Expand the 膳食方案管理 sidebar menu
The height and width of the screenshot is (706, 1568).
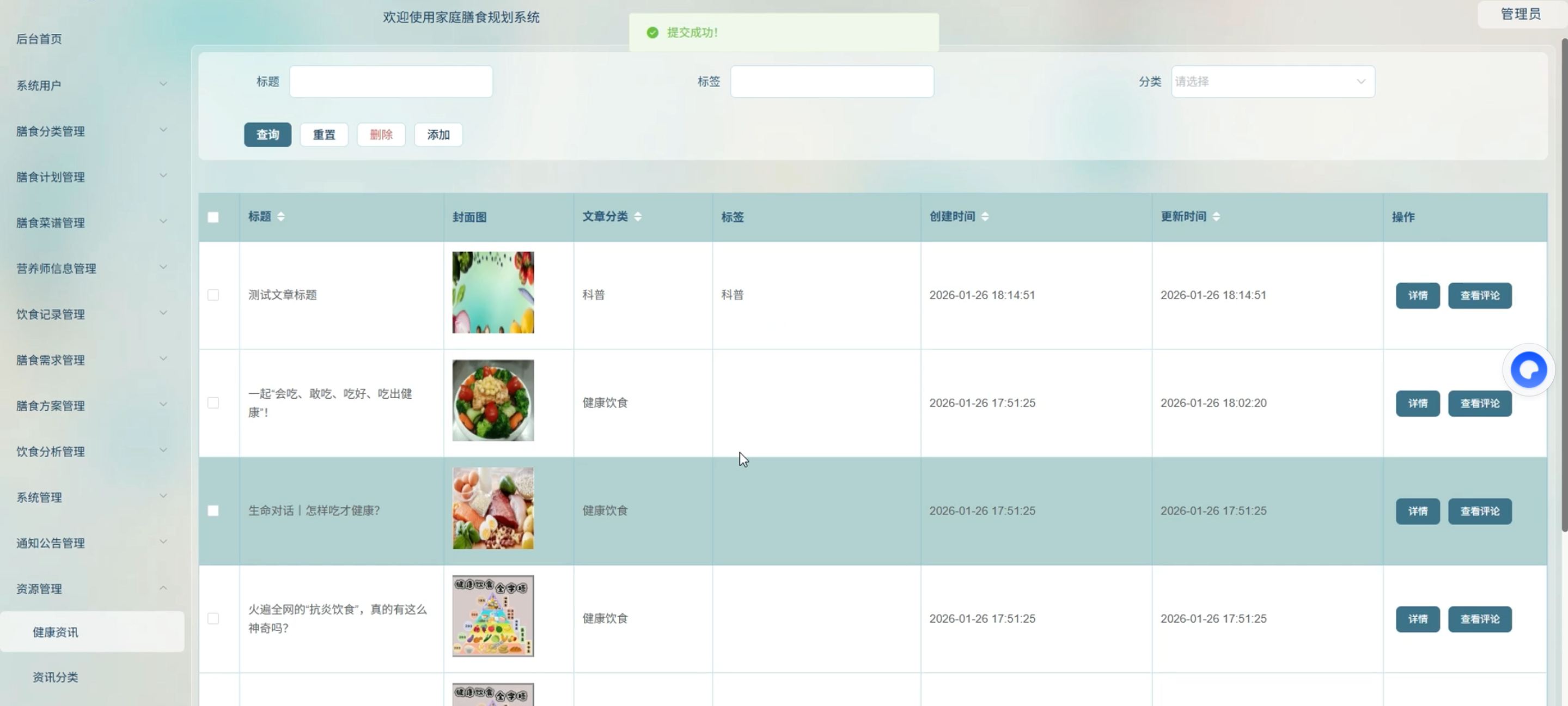pos(91,405)
